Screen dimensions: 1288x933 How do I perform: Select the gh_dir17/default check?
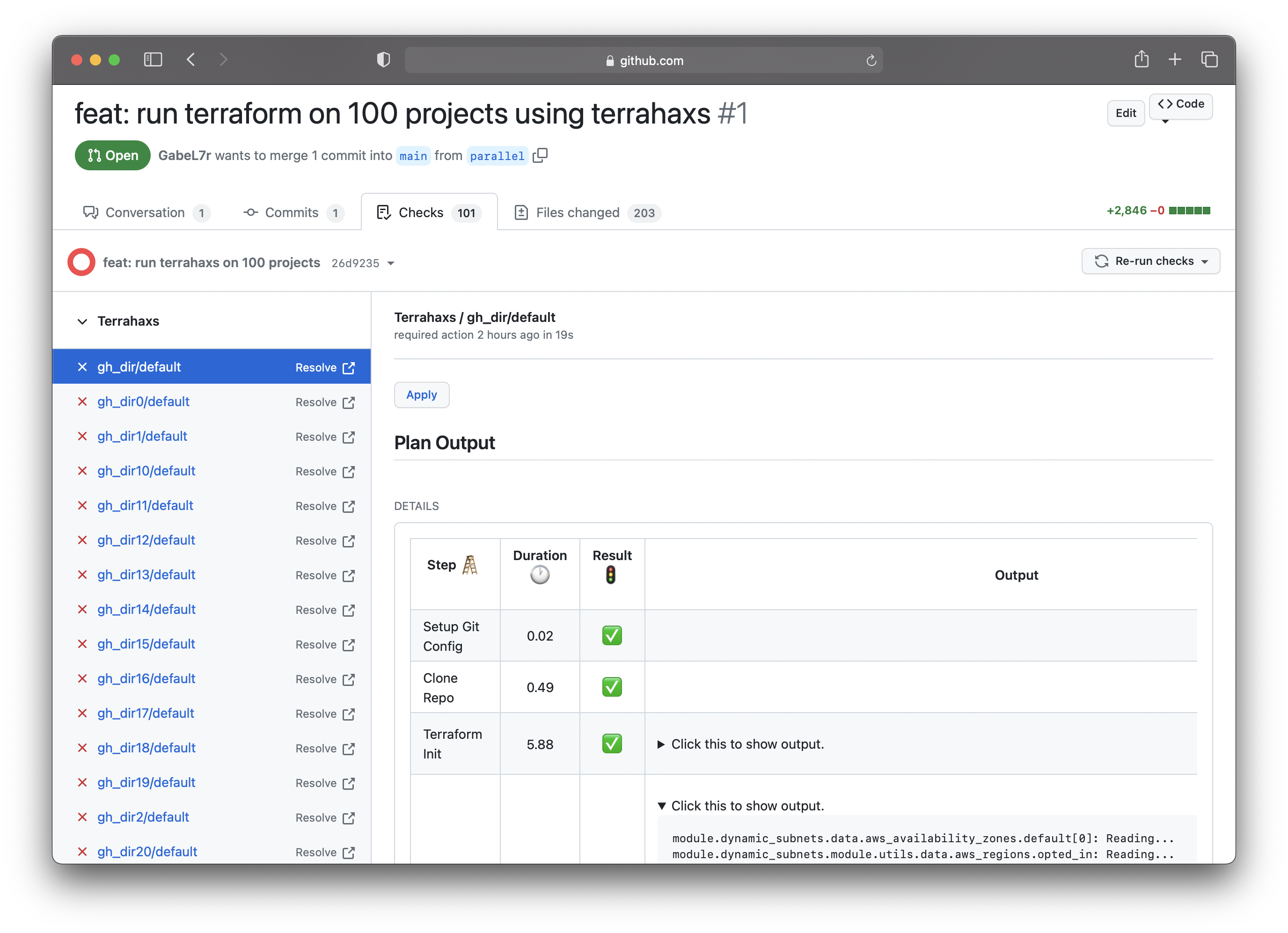[x=146, y=713]
